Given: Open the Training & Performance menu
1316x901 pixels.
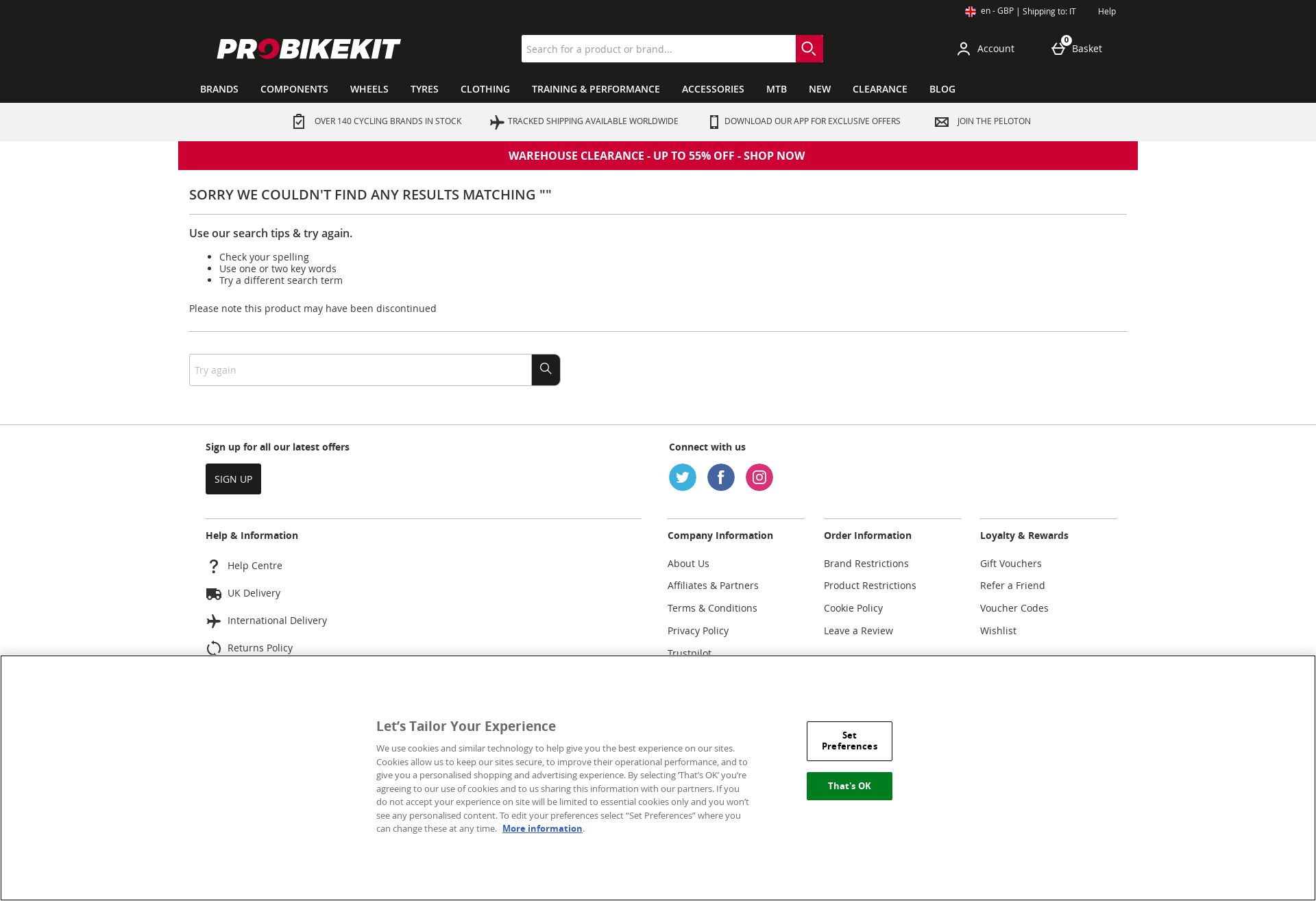Looking at the screenshot, I should [x=596, y=89].
